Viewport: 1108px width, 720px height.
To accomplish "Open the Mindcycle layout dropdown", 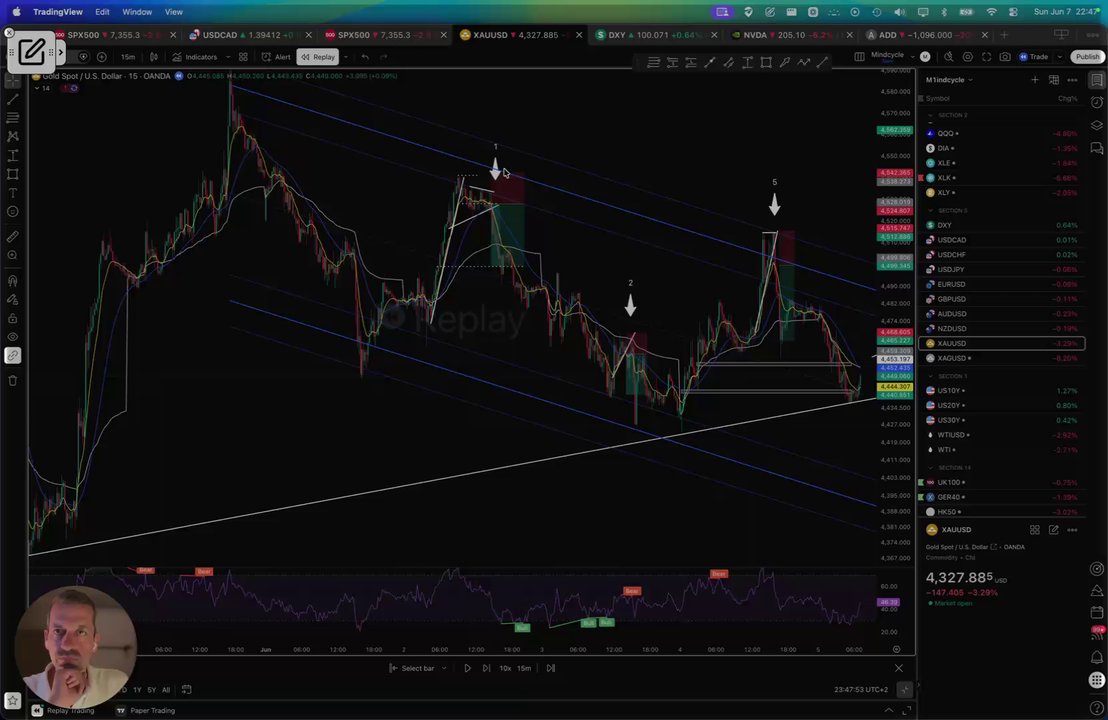I will [891, 57].
